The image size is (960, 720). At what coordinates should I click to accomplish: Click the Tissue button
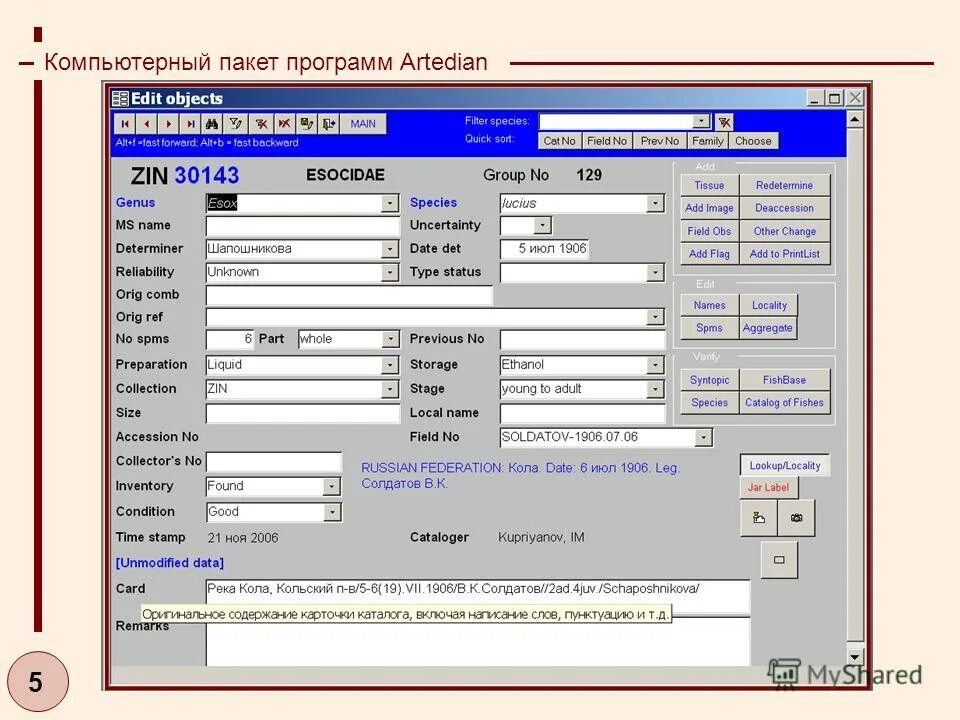pos(709,186)
